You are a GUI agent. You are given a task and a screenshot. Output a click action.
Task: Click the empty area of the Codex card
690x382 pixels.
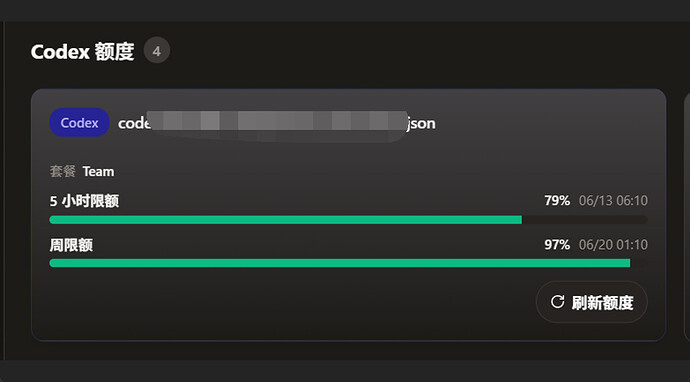286,304
